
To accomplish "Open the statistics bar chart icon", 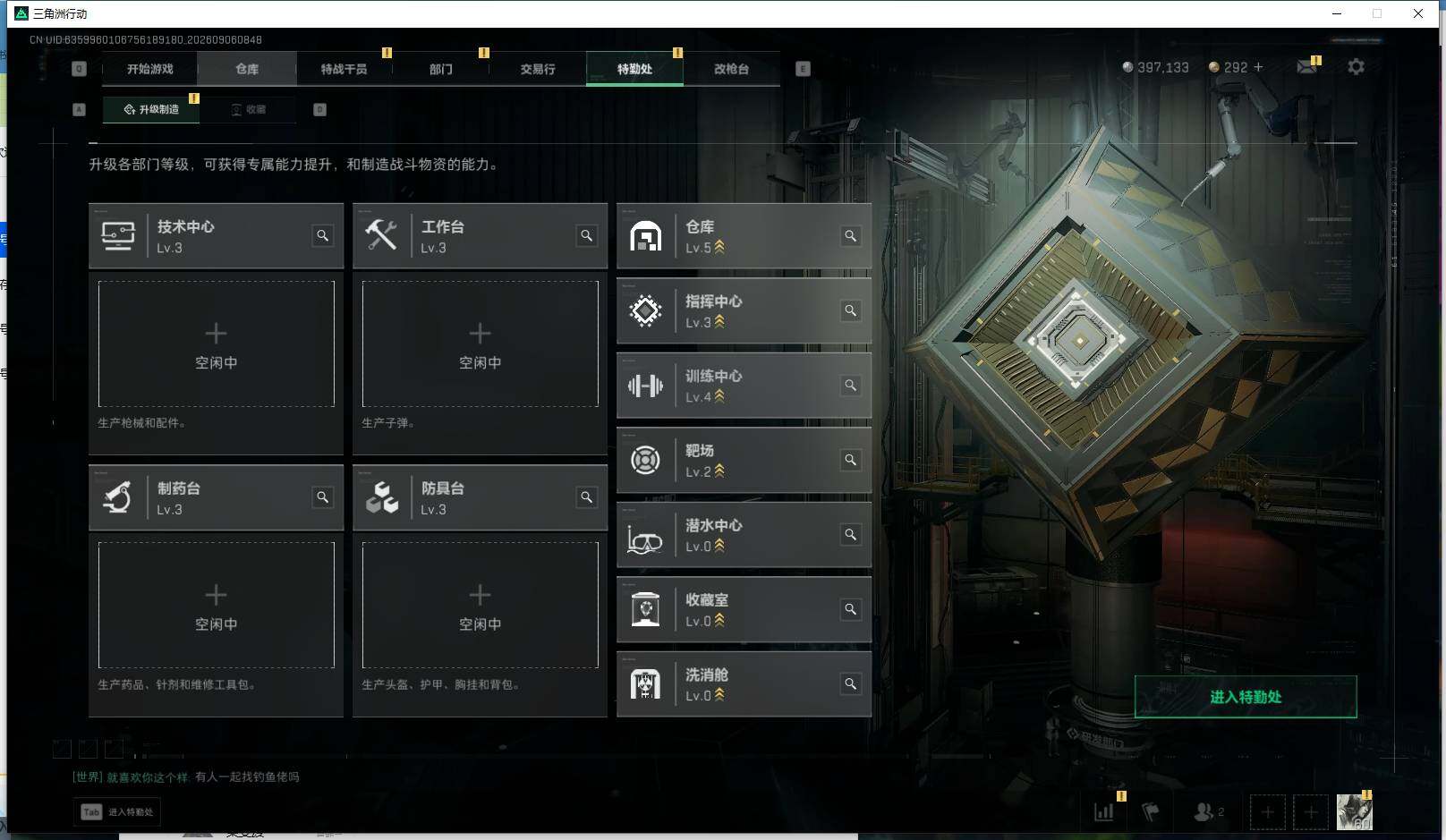I will click(1104, 811).
